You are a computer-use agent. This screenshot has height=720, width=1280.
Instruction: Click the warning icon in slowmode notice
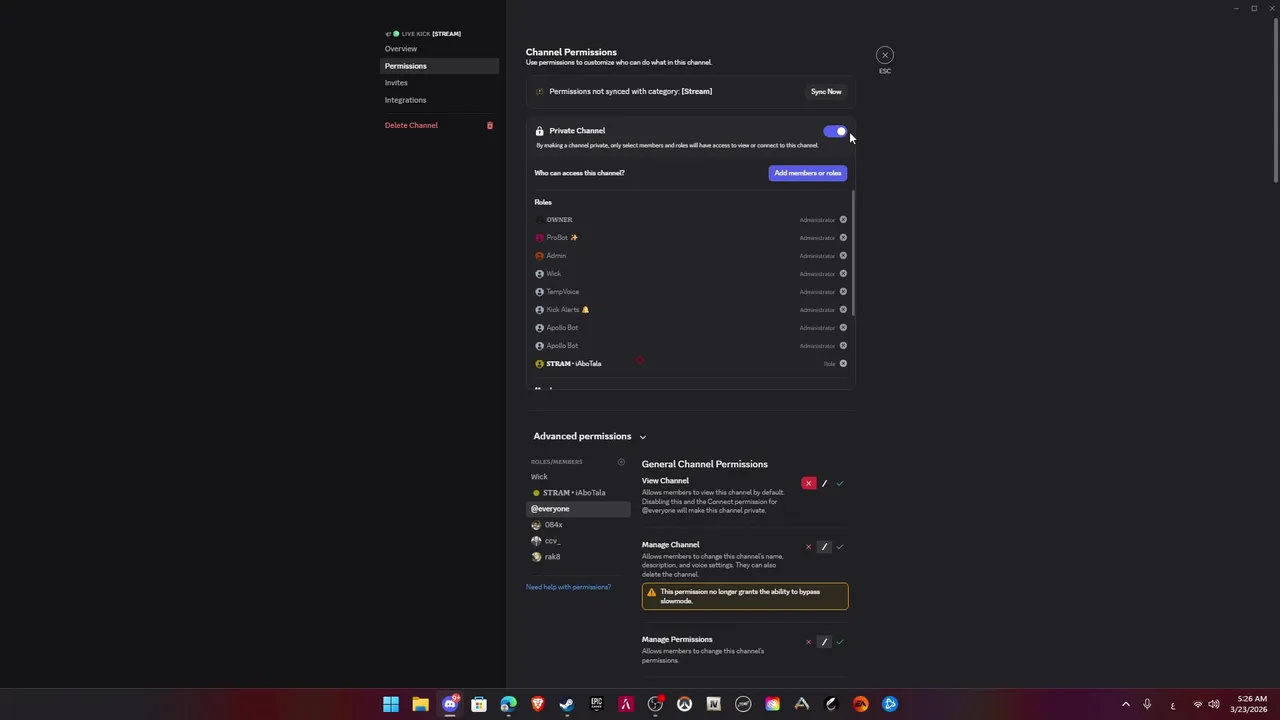coord(652,592)
